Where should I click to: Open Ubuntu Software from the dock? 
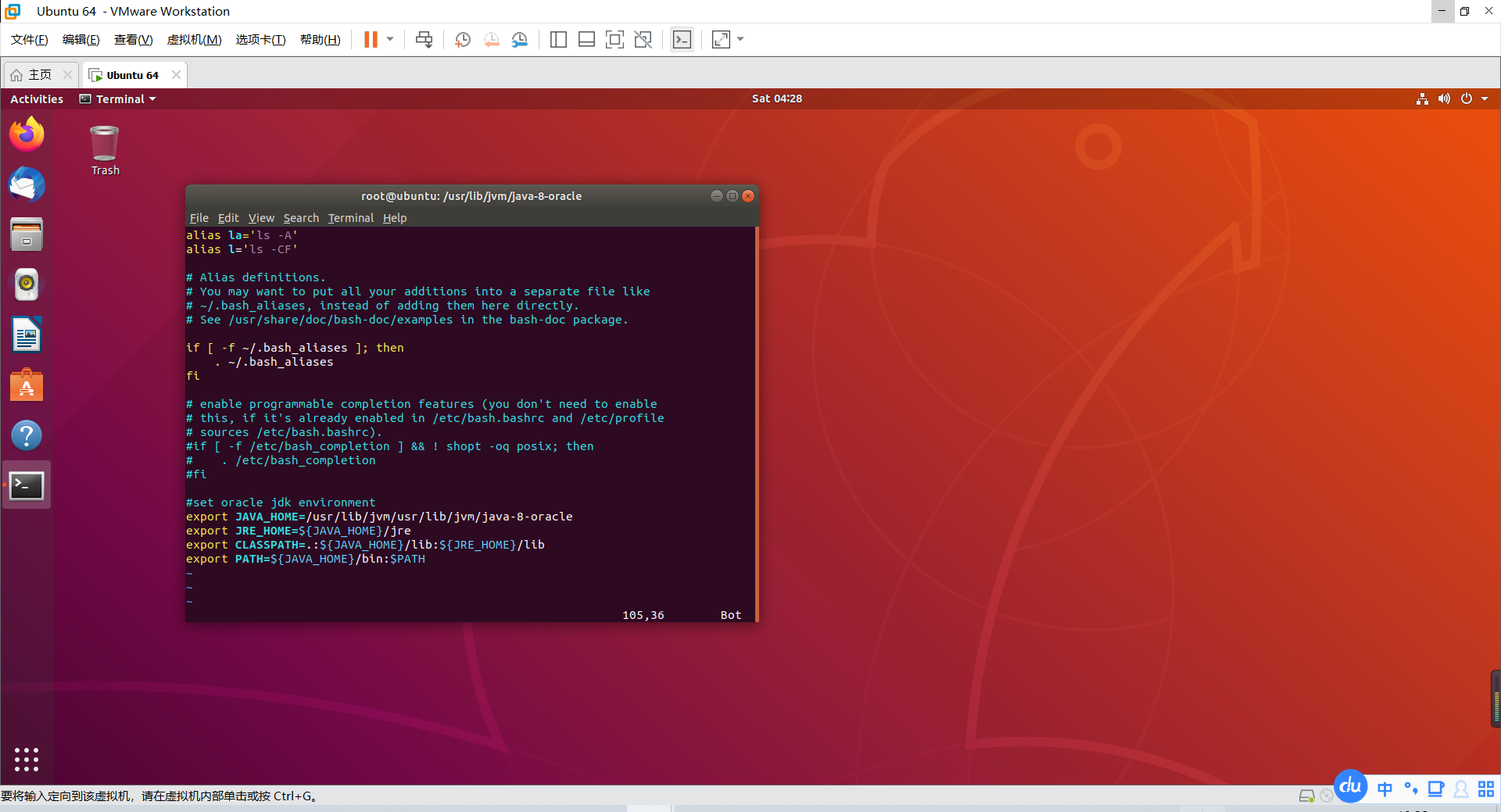pyautogui.click(x=27, y=385)
